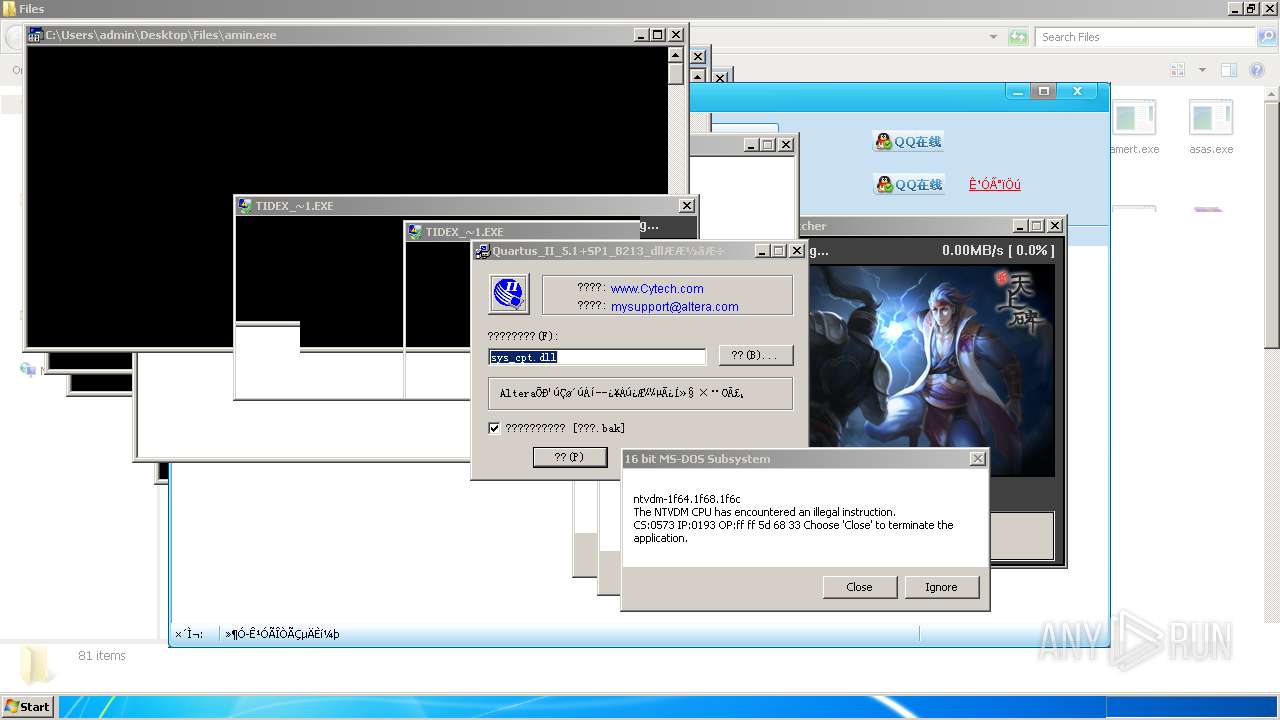The image size is (1280, 720).
Task: Select the amert.exe file
Action: point(1134,127)
